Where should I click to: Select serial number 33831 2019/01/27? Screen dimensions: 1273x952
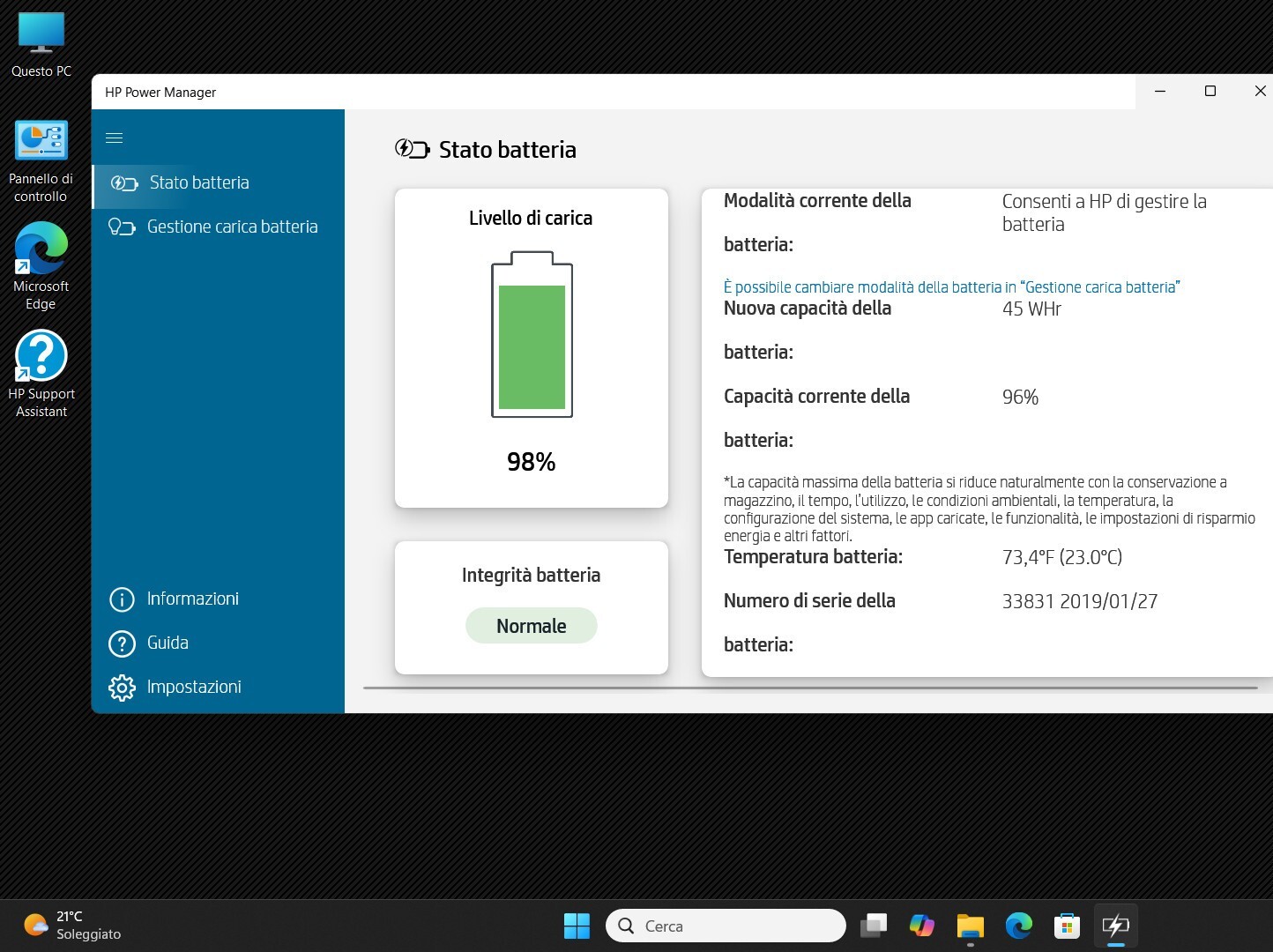coord(1080,601)
